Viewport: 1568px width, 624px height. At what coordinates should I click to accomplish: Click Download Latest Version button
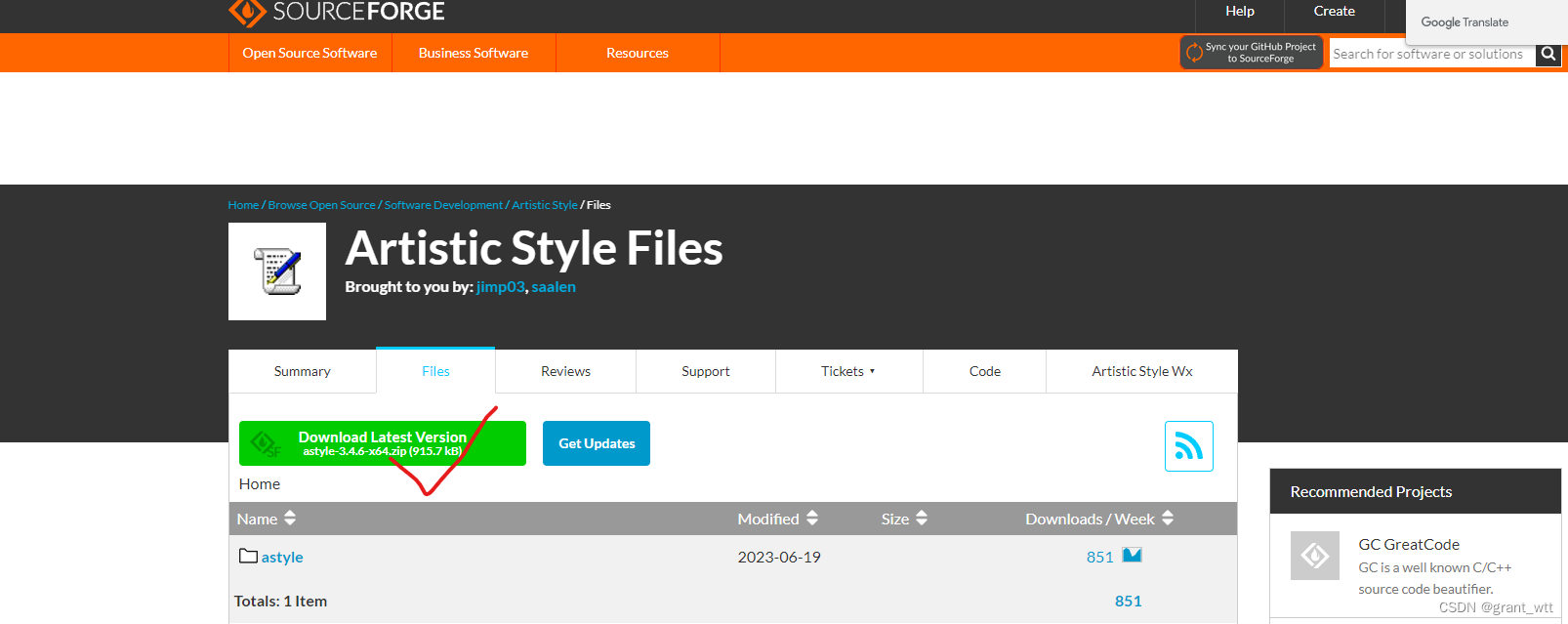383,443
